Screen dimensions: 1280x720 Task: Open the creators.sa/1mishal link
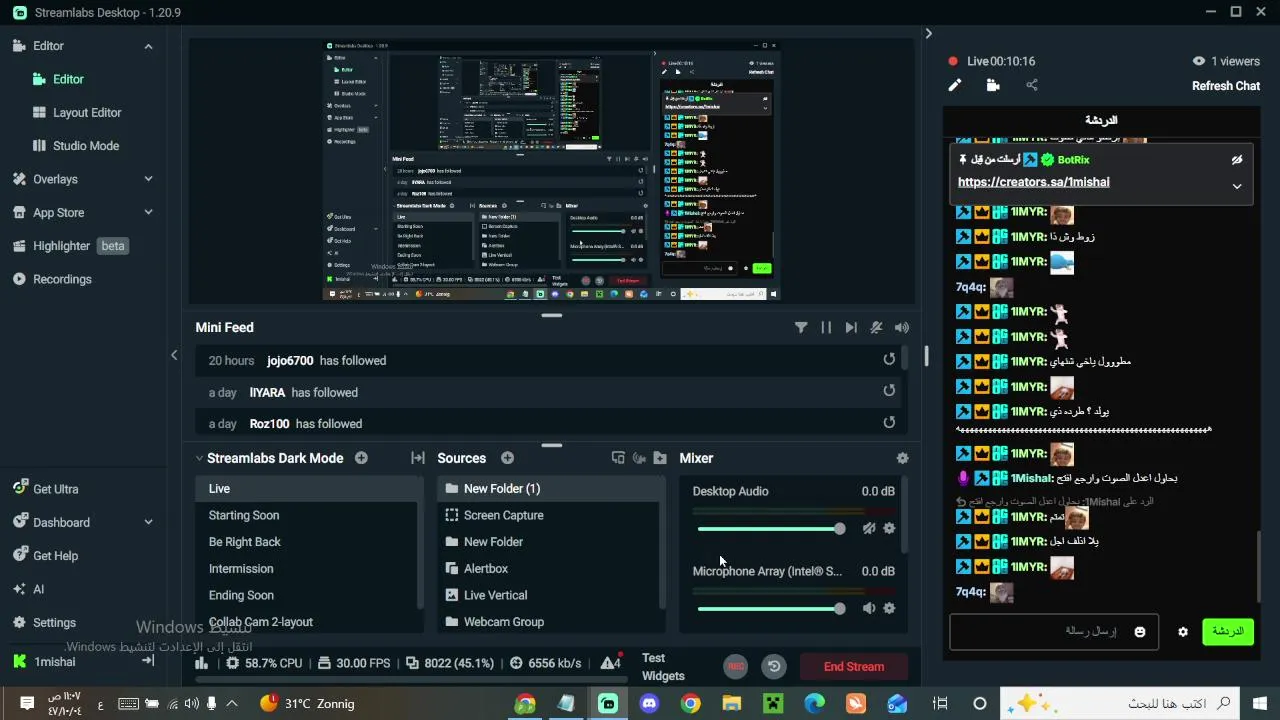(1033, 182)
